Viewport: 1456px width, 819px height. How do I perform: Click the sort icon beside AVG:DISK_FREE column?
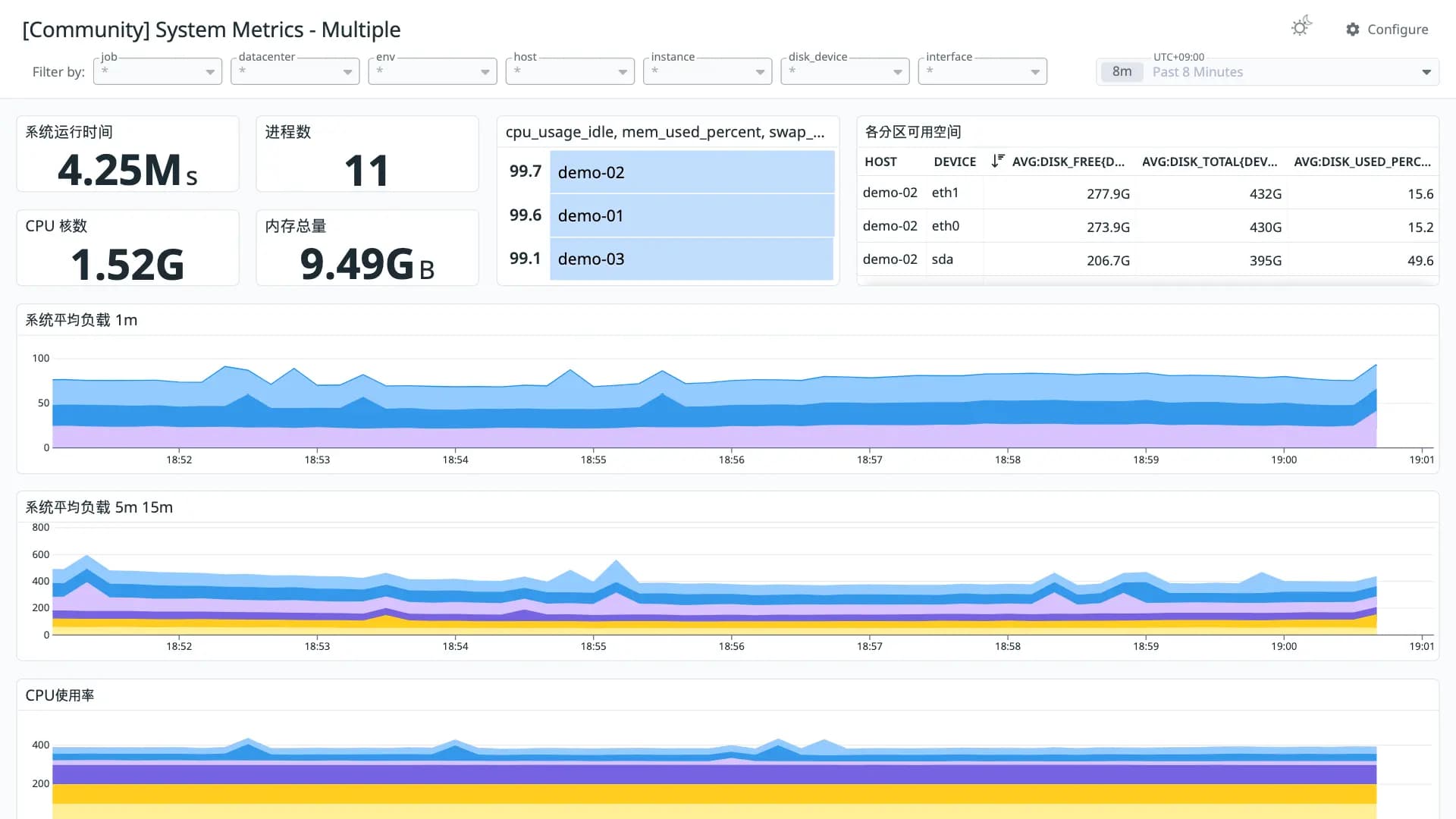pos(997,161)
